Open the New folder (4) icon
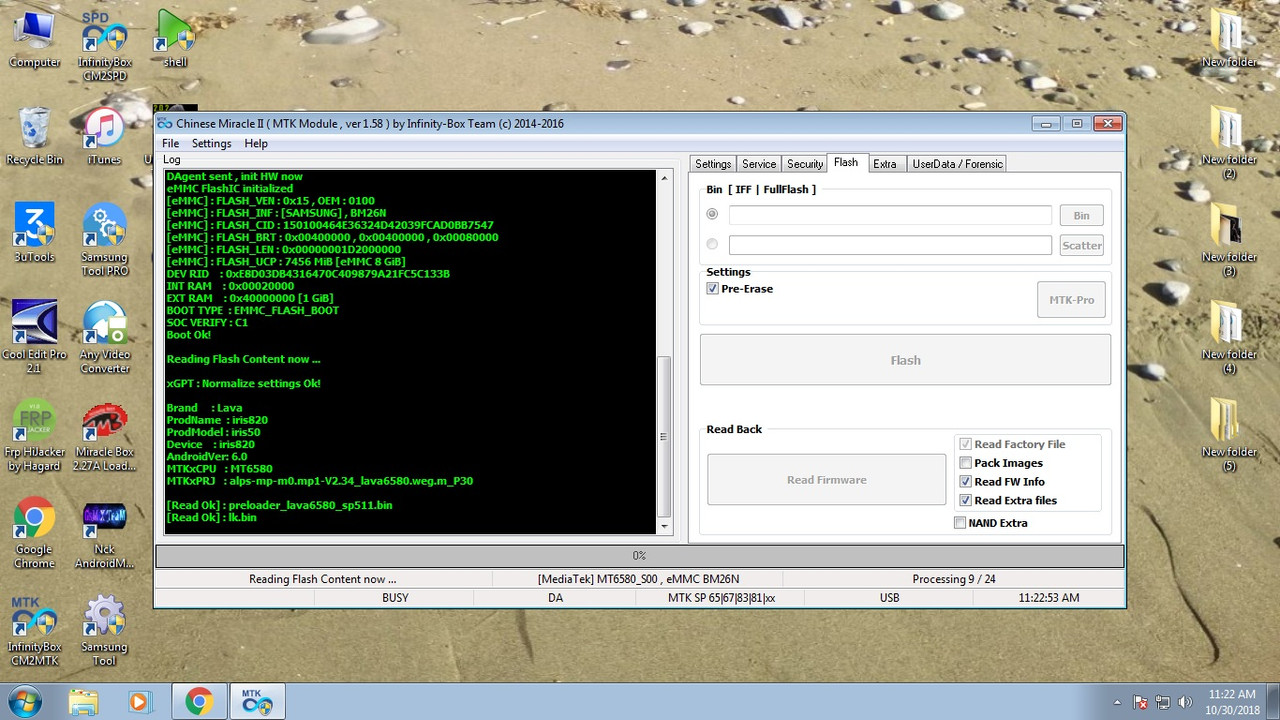 coord(1229,337)
